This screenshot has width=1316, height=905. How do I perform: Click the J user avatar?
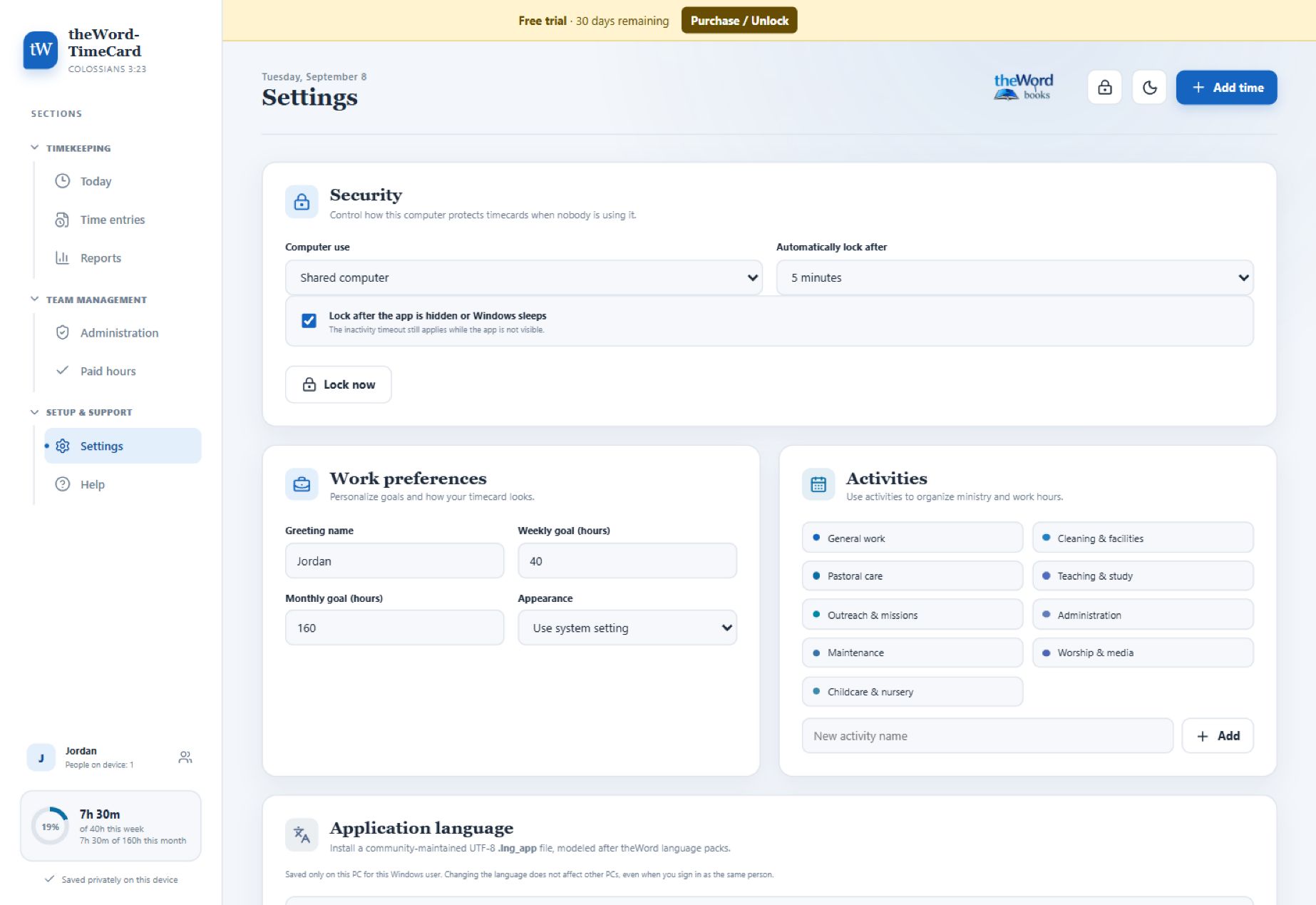[x=41, y=757]
